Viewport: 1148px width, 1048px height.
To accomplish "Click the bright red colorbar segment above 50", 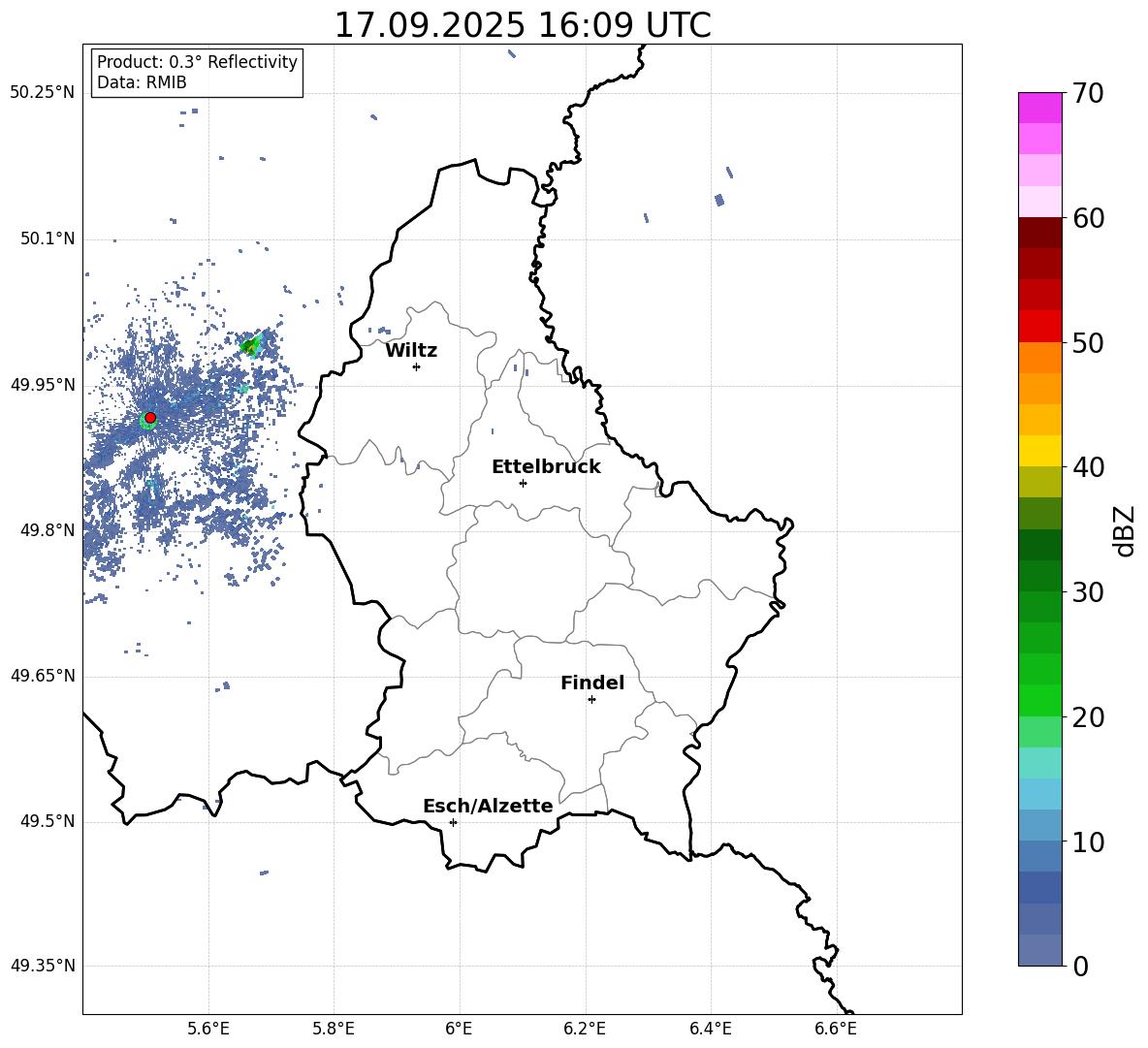I will click(x=1039, y=327).
